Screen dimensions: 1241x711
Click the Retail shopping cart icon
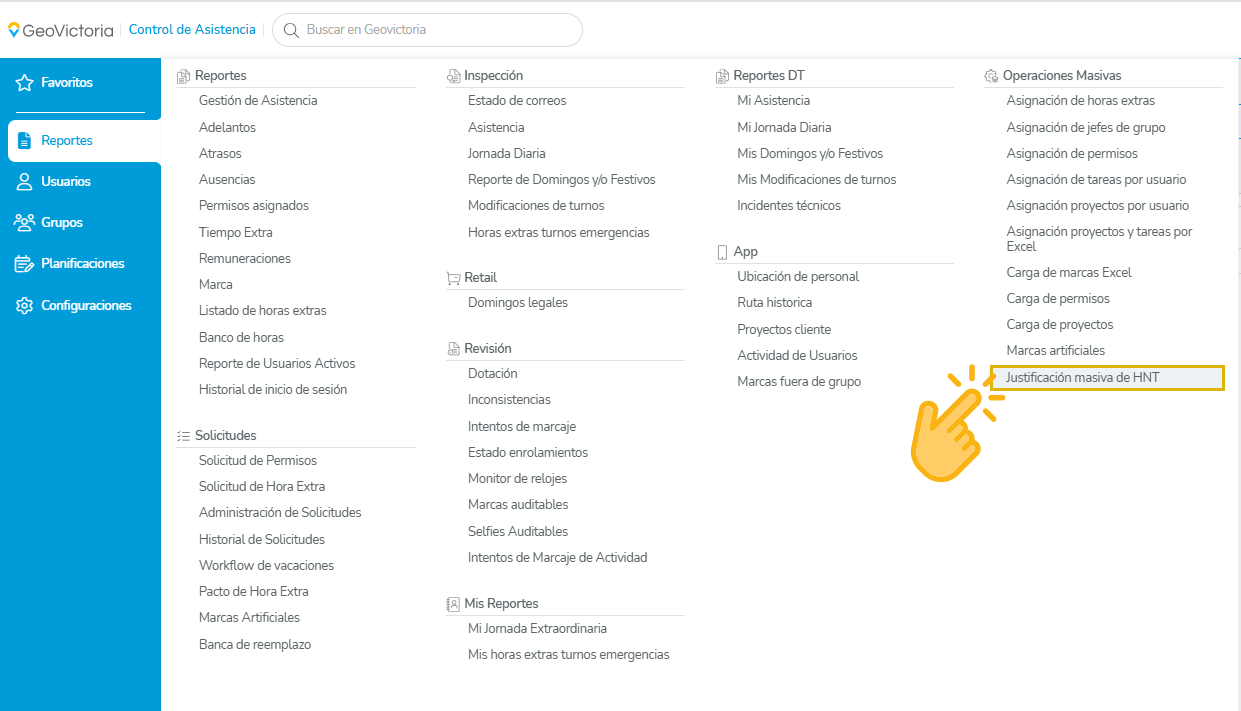(453, 278)
